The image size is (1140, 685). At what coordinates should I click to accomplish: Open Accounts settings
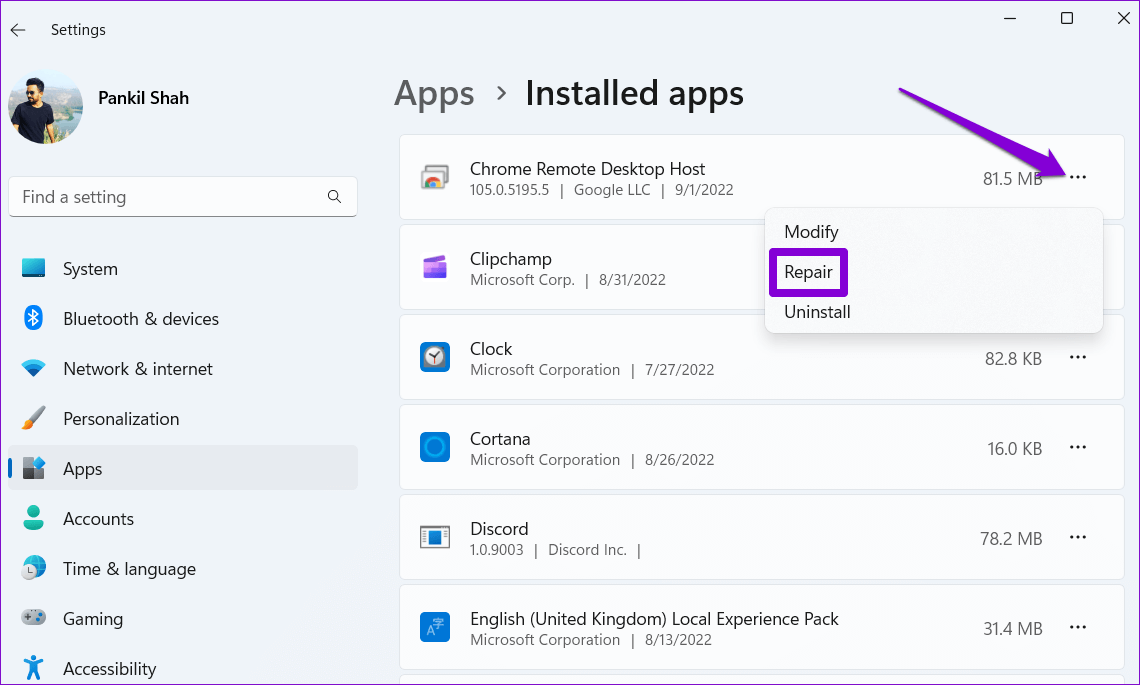coord(183,518)
